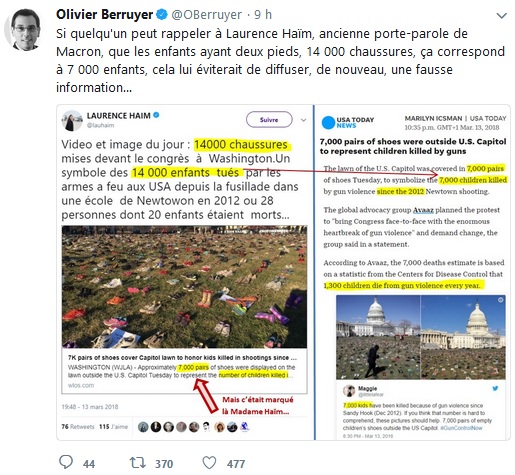Viewport: 515px width, 475px height.
Task: Open Olivier Berruyer's profile avatar
Action: (23, 30)
